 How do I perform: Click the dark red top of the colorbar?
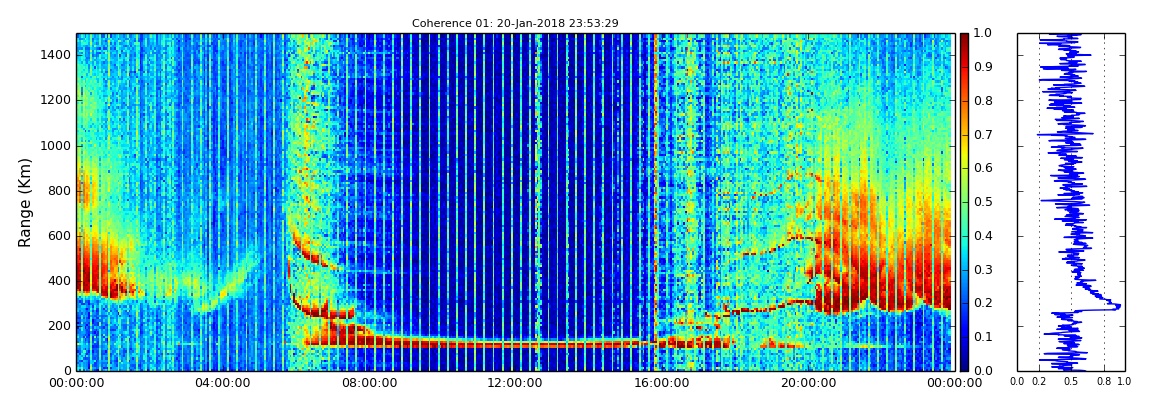tap(964, 38)
